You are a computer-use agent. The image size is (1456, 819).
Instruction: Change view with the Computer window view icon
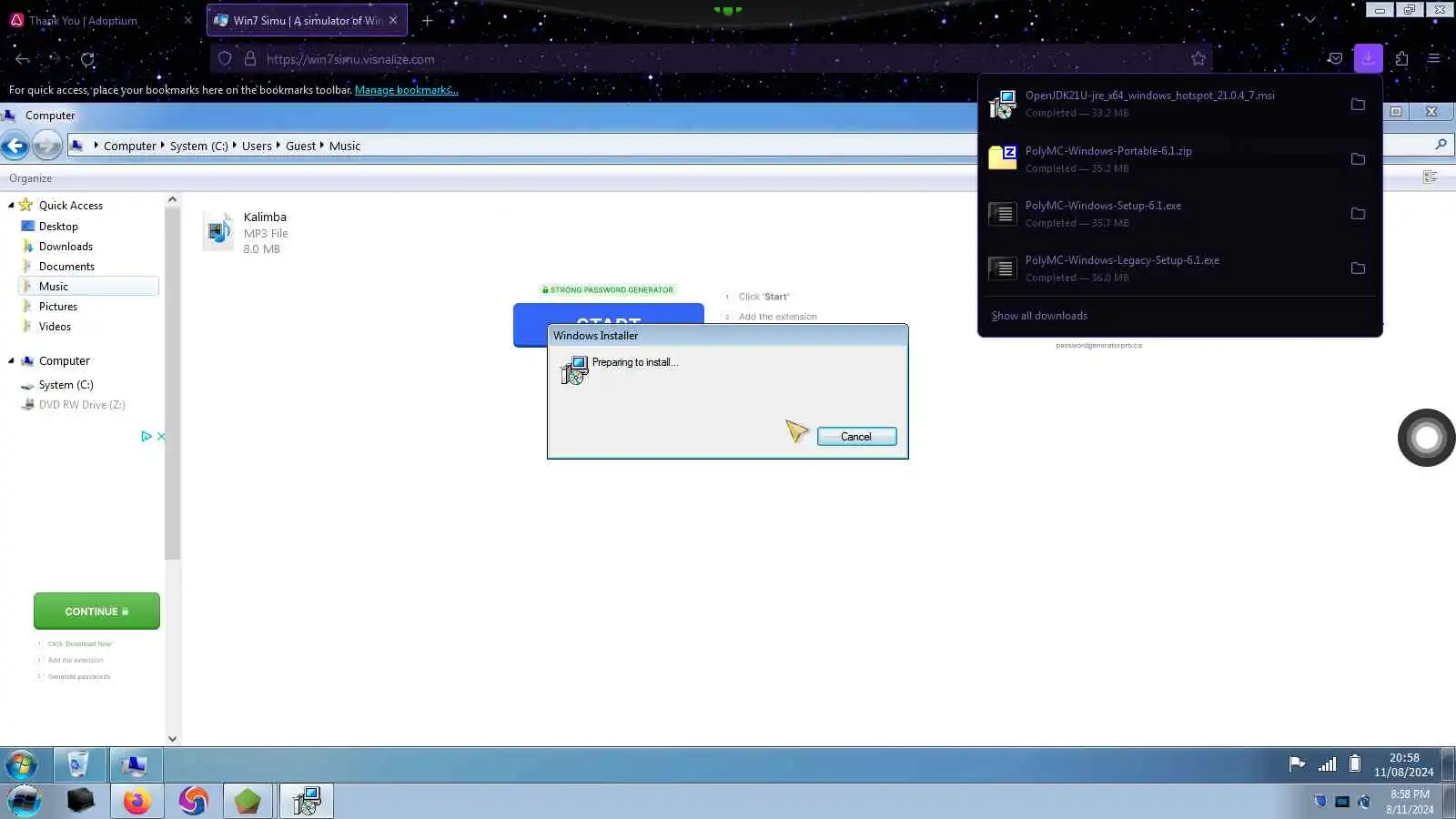[1431, 177]
